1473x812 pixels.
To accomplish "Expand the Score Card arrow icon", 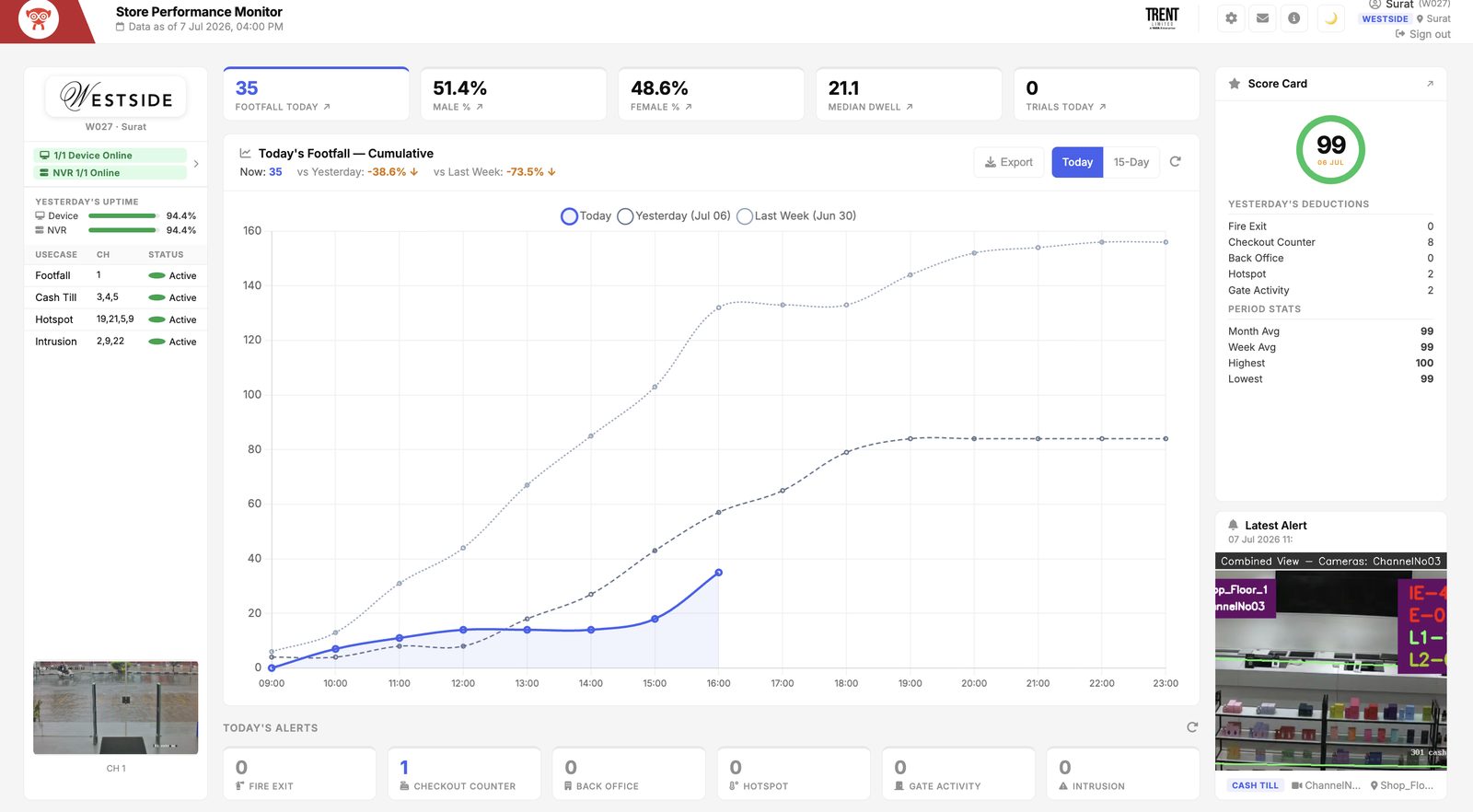I will [1430, 84].
